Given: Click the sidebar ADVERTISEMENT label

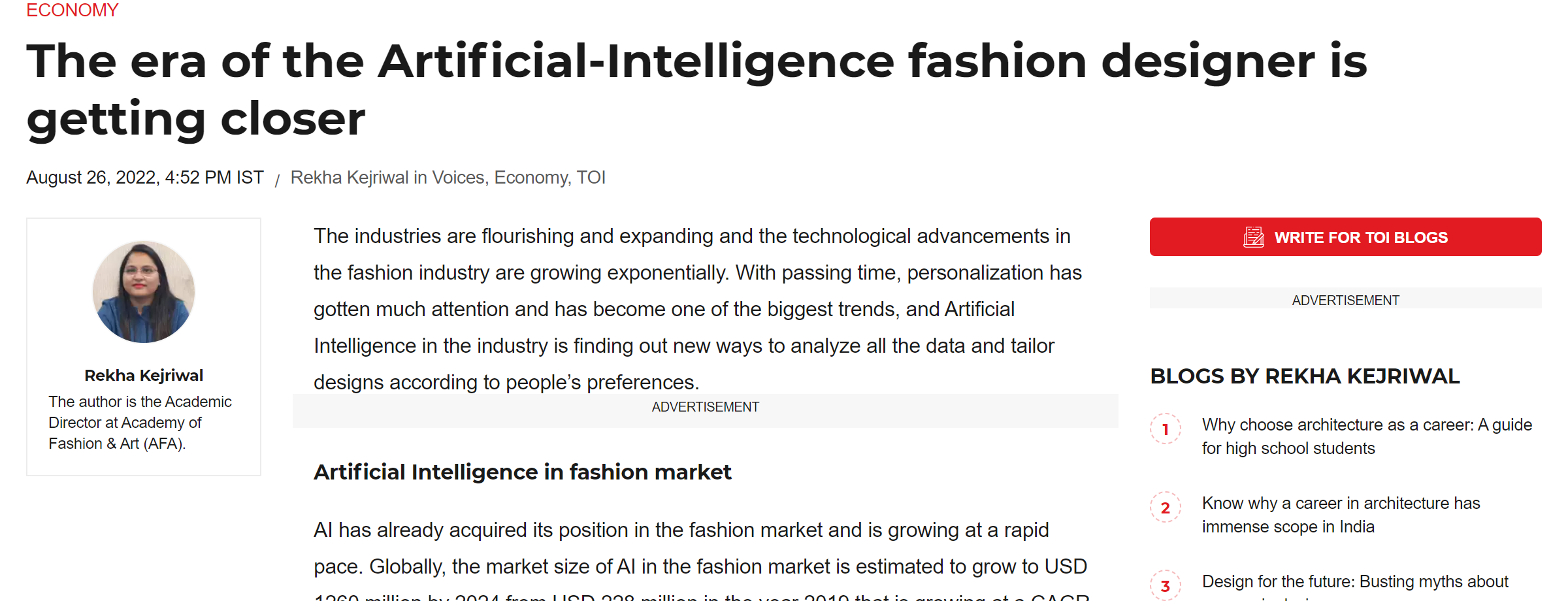Looking at the screenshot, I should coord(1345,300).
